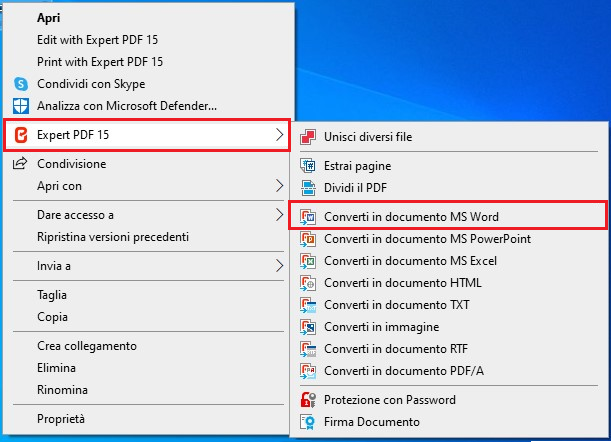Viewport: 611px width, 442px height.
Task: Click the Estrai pagine icon
Action: (308, 166)
